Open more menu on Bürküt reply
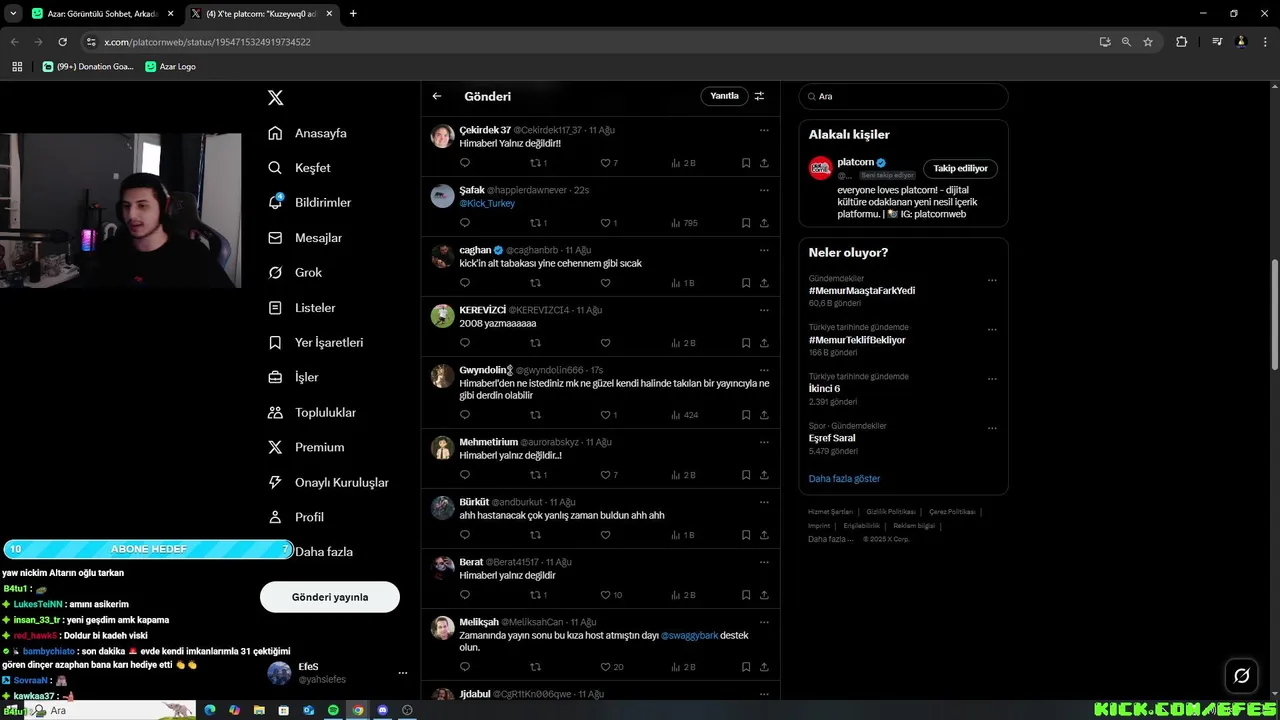The image size is (1280, 720). 764,502
